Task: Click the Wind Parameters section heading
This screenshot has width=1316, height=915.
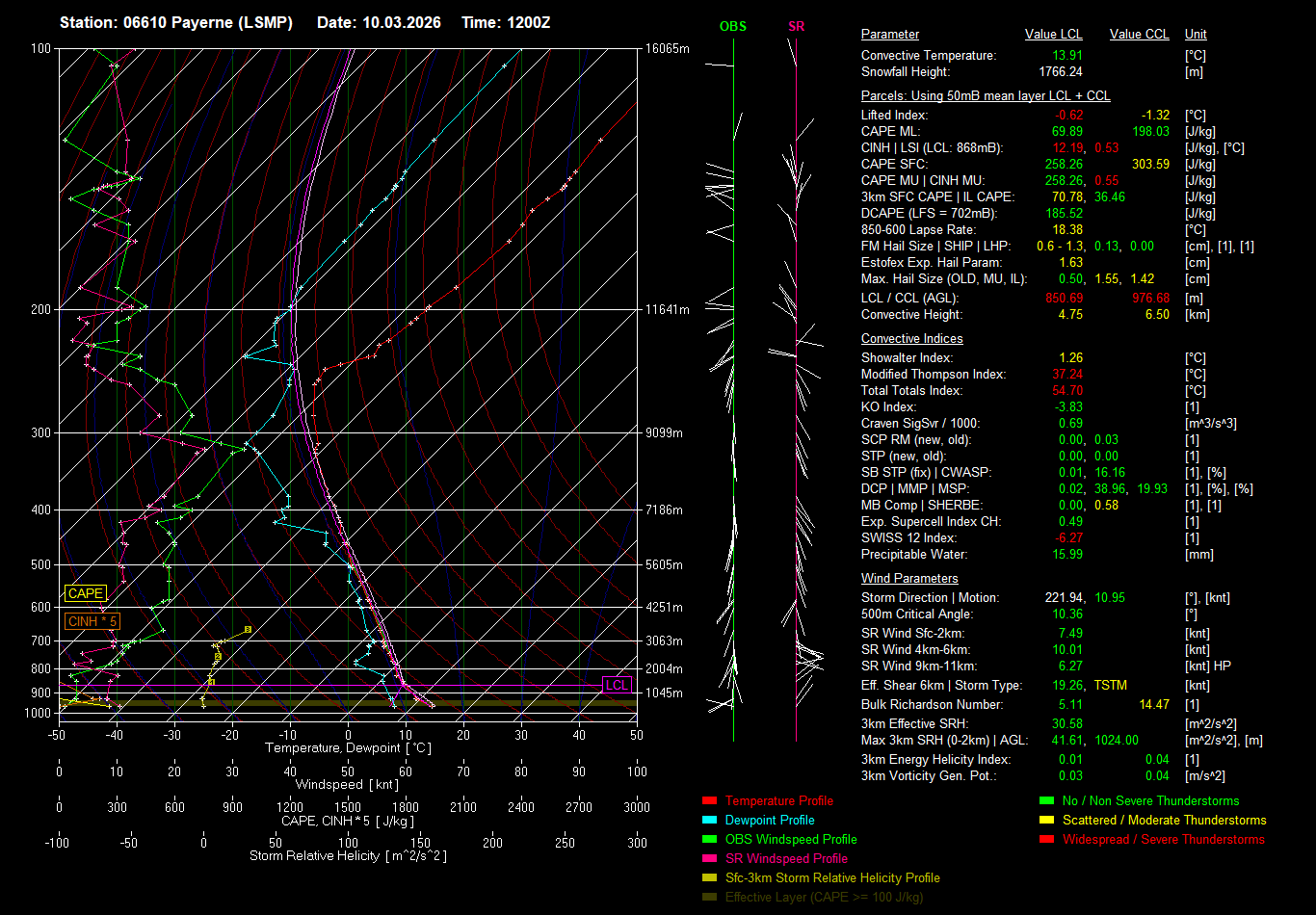Action: point(909,579)
